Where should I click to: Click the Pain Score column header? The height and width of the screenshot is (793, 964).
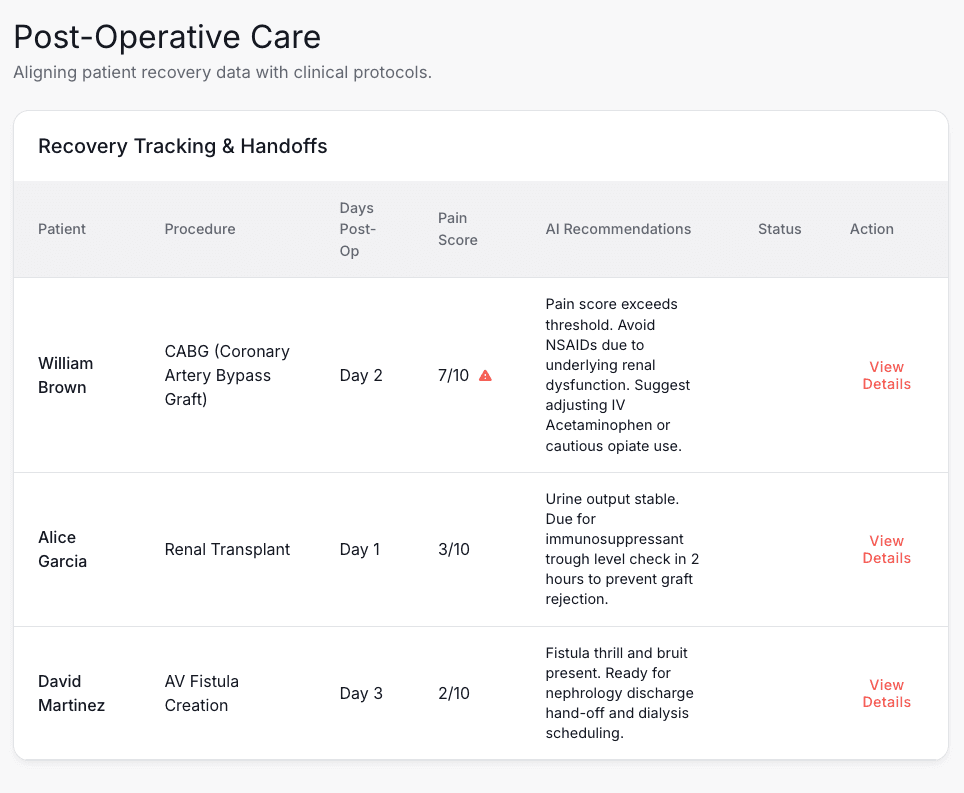point(457,229)
